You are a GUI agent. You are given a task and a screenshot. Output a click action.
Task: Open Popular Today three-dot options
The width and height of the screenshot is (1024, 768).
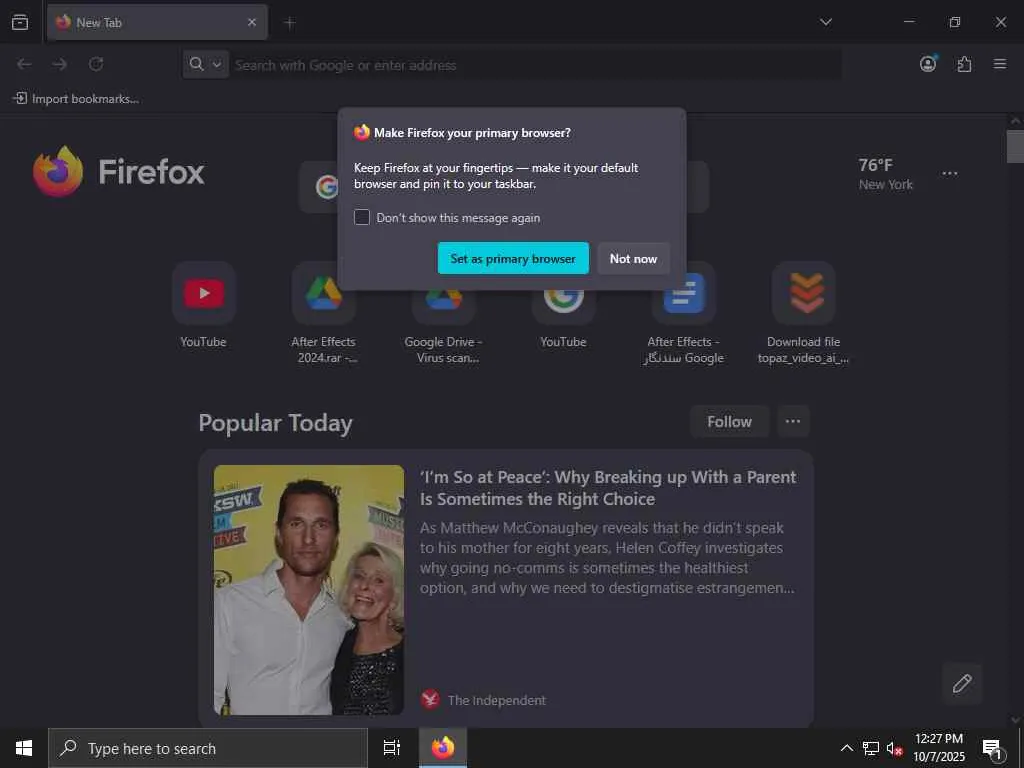793,421
